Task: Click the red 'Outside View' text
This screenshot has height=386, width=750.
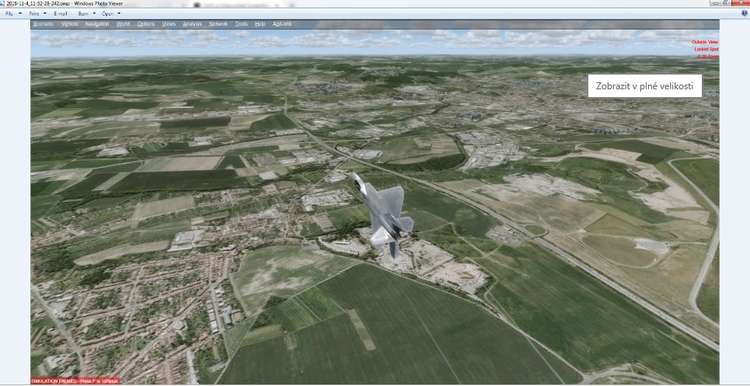Action: (705, 42)
